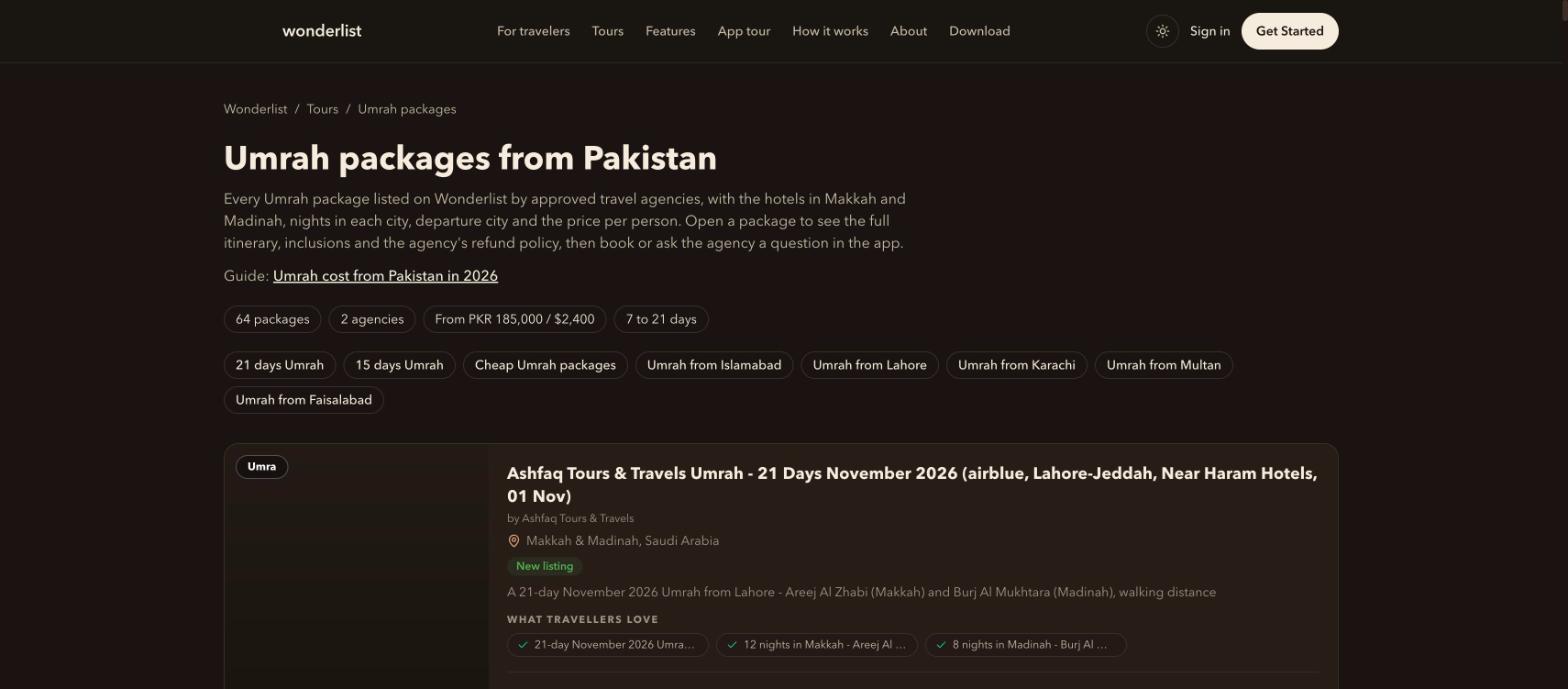Click the Get Started button
1568x689 pixels.
click(x=1290, y=31)
